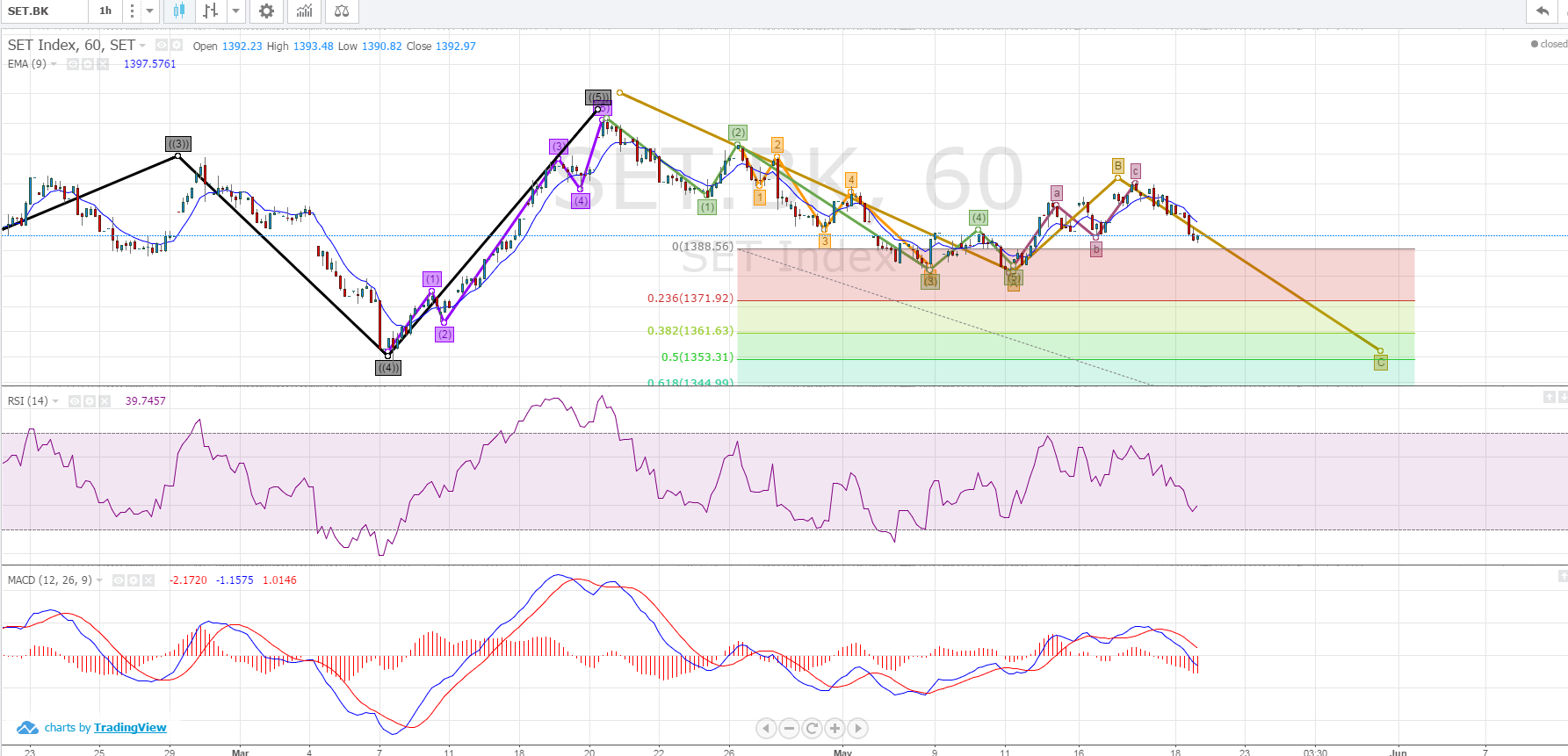
Task: Click the undo arrow button
Action: point(1543,11)
